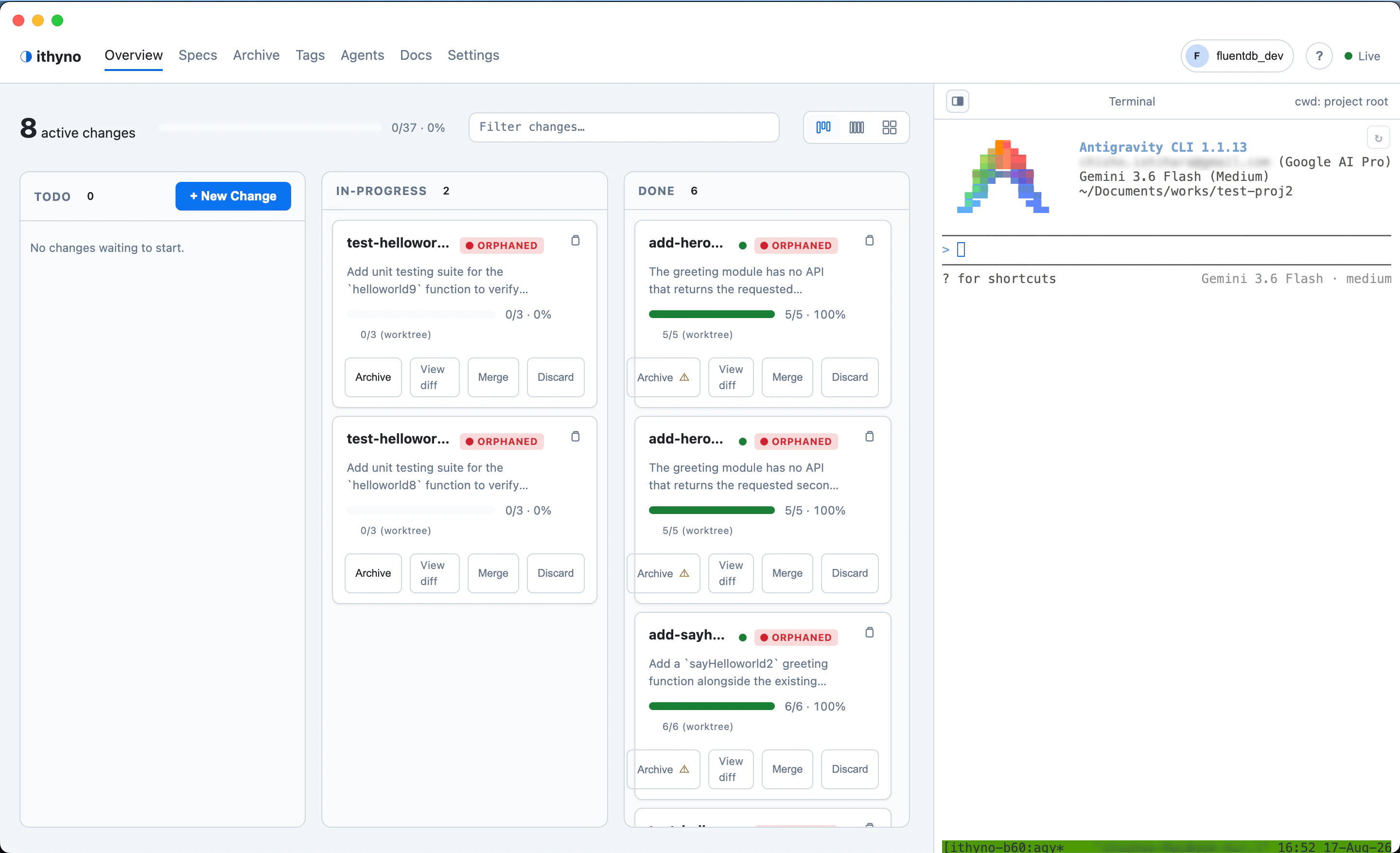Click the terminal refresh icon
This screenshot has height=853, width=1400.
click(x=1378, y=138)
